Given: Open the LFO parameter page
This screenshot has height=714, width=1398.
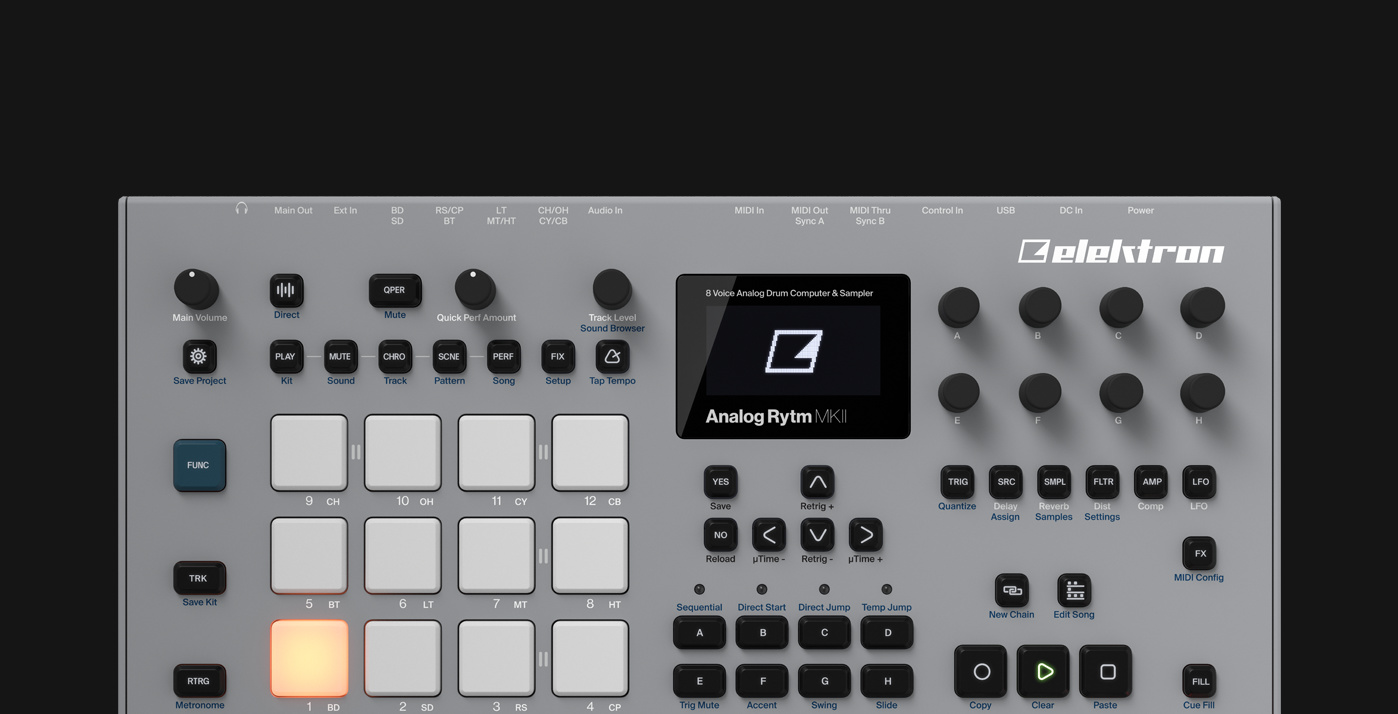Looking at the screenshot, I should point(1199,482).
